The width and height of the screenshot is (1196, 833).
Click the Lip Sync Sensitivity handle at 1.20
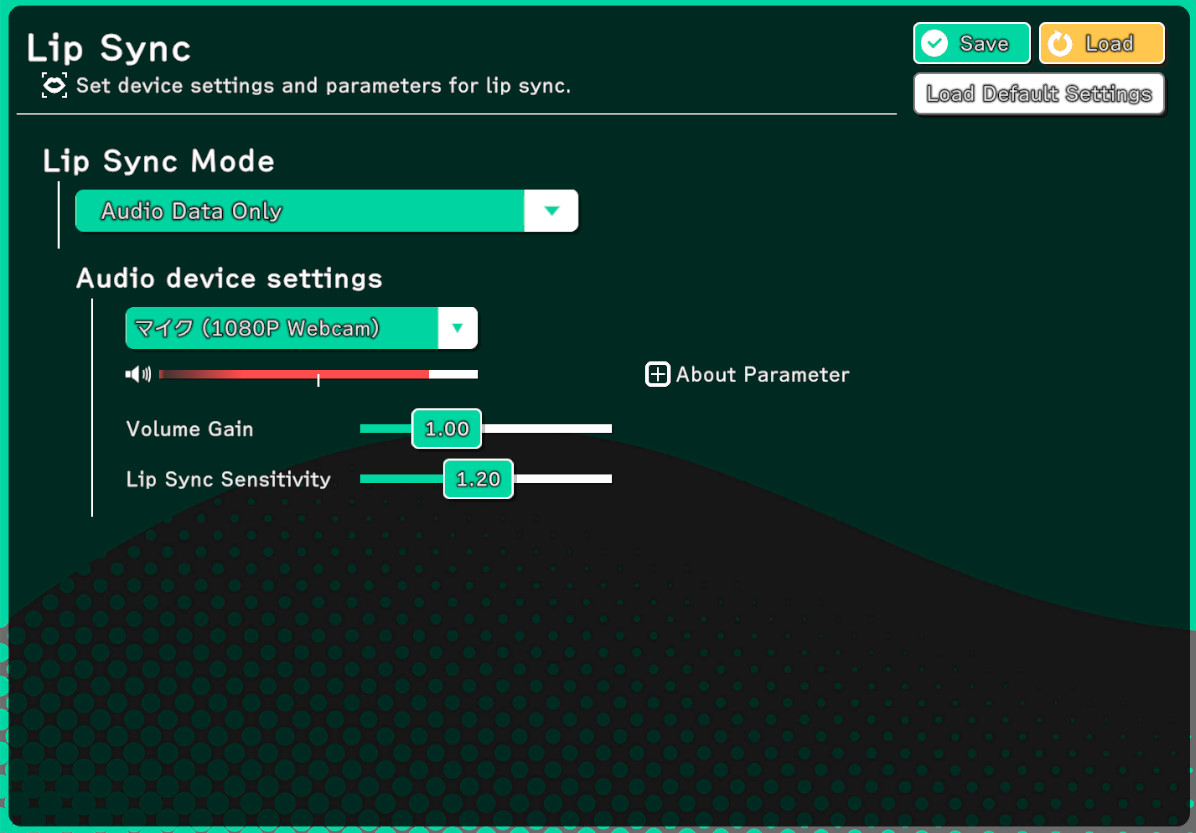(478, 480)
